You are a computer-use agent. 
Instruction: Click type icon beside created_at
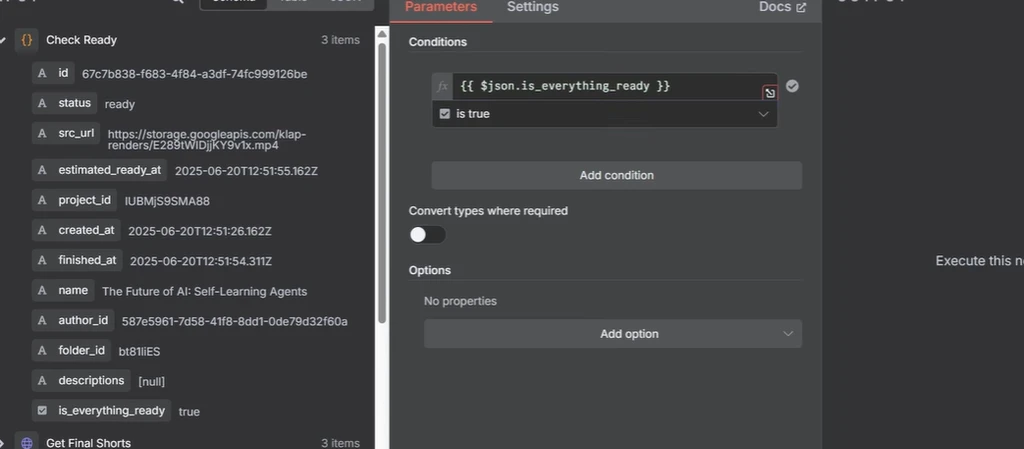[x=42, y=230]
